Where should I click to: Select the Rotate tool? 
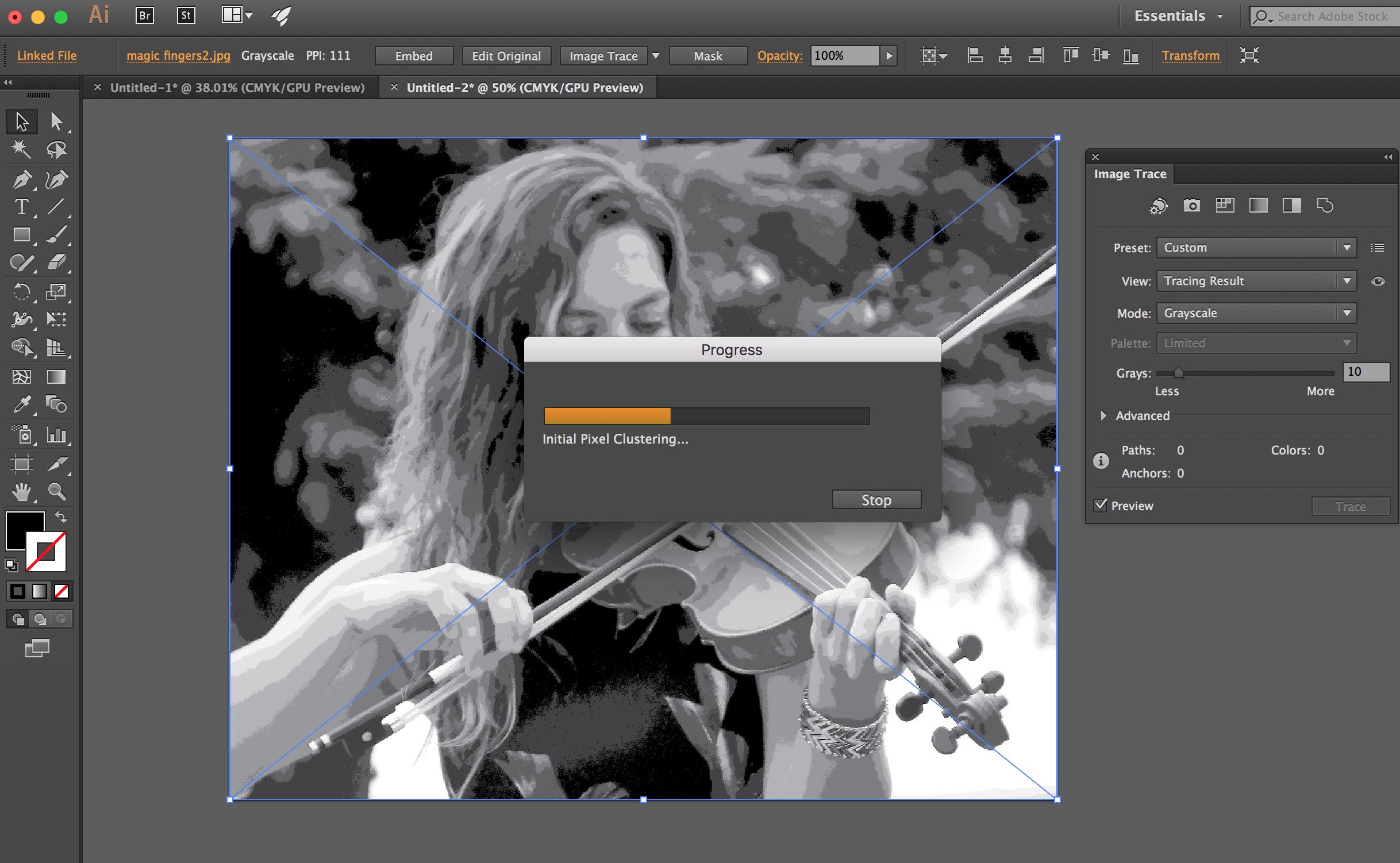[x=22, y=291]
